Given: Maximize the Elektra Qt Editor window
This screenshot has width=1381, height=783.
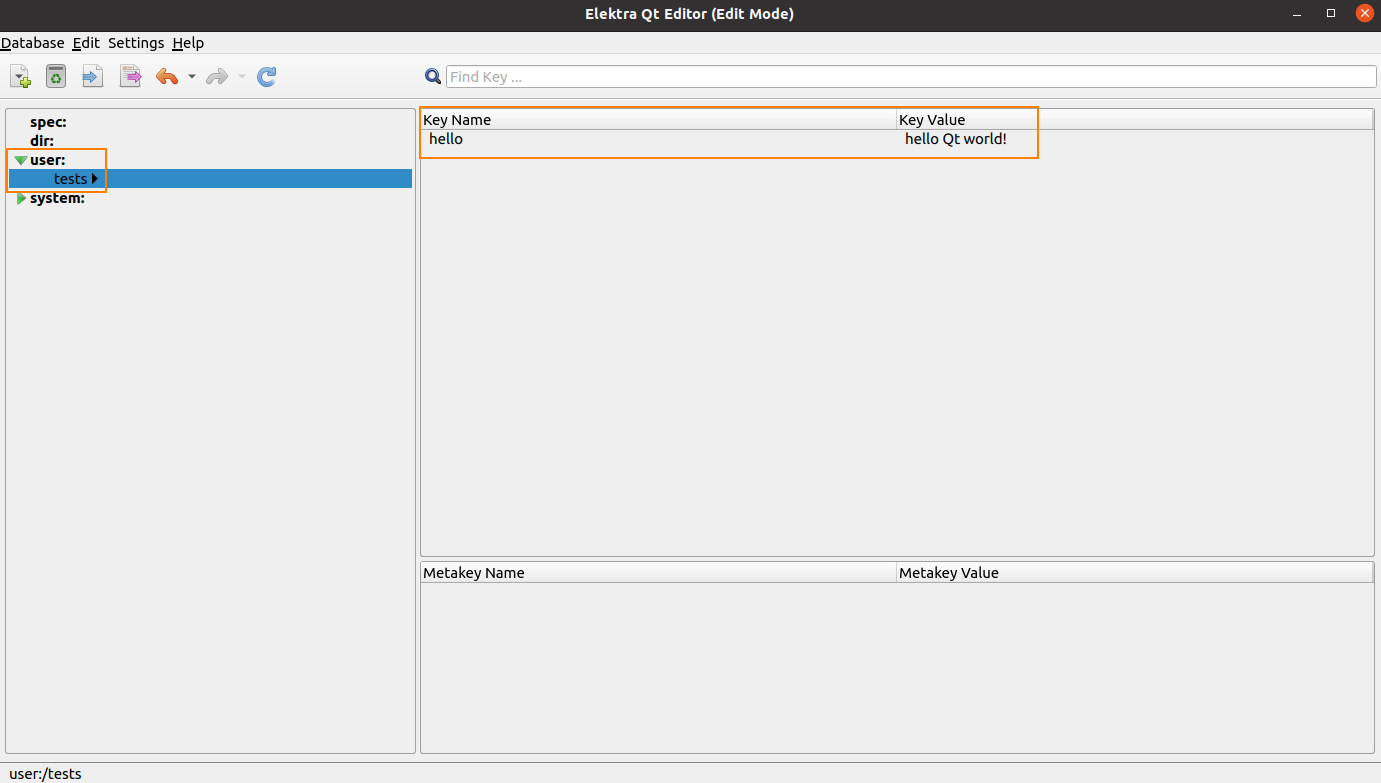Looking at the screenshot, I should point(1331,13).
